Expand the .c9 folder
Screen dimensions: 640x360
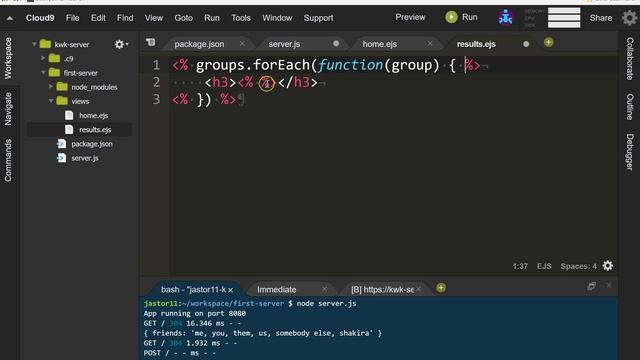(x=43, y=58)
